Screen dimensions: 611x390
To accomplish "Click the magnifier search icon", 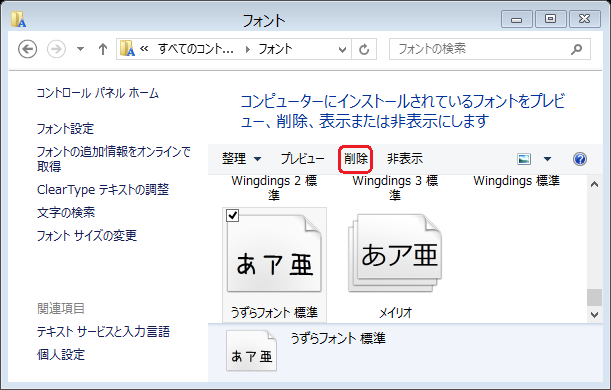I will point(576,49).
